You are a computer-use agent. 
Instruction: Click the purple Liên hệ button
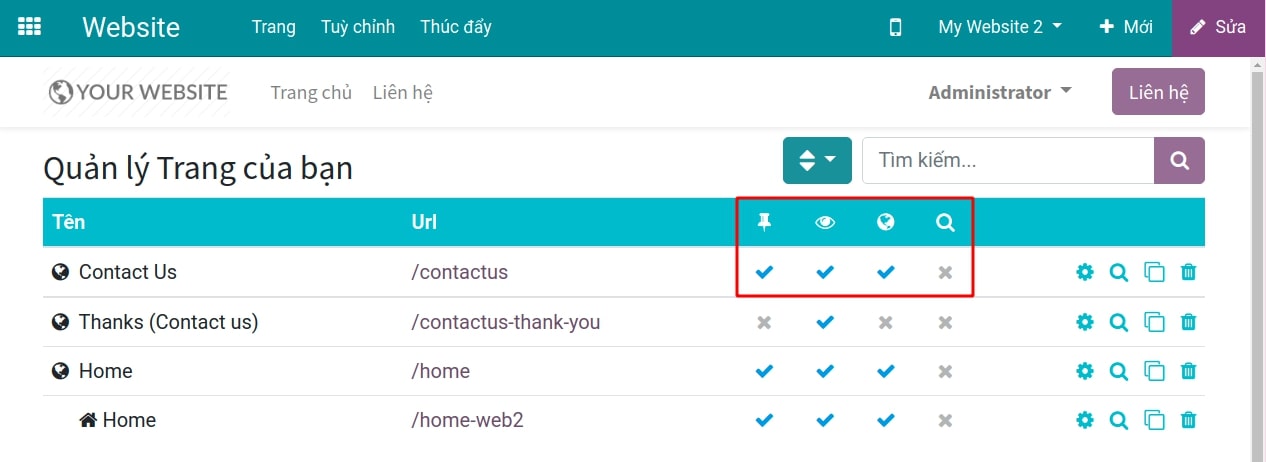pyautogui.click(x=1158, y=92)
